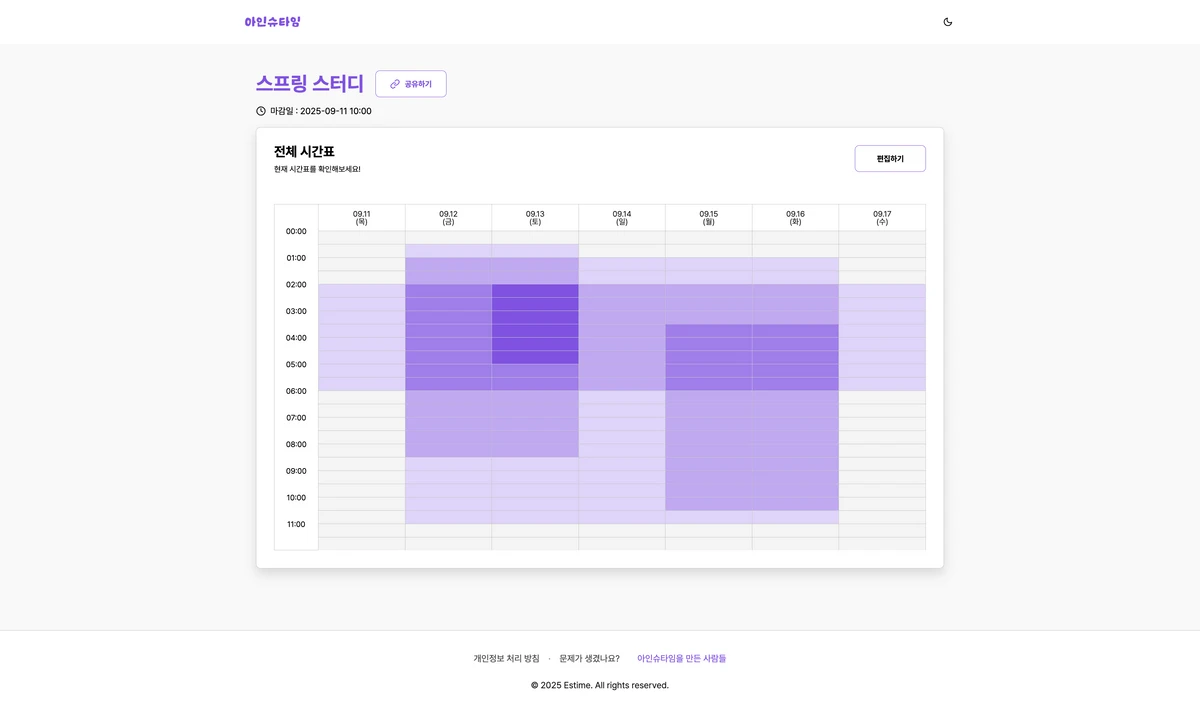Click the 아인슈타임 logo in the header

point(272,22)
